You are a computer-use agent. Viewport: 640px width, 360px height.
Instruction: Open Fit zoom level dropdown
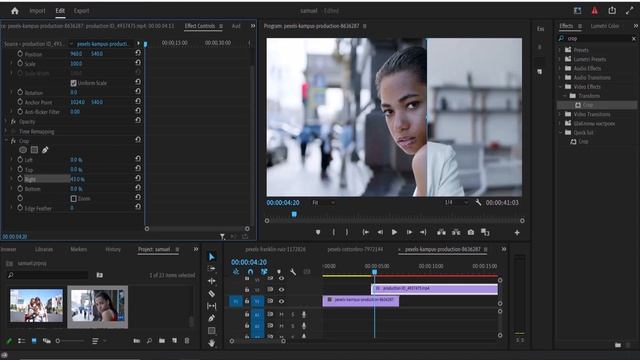click(x=324, y=202)
